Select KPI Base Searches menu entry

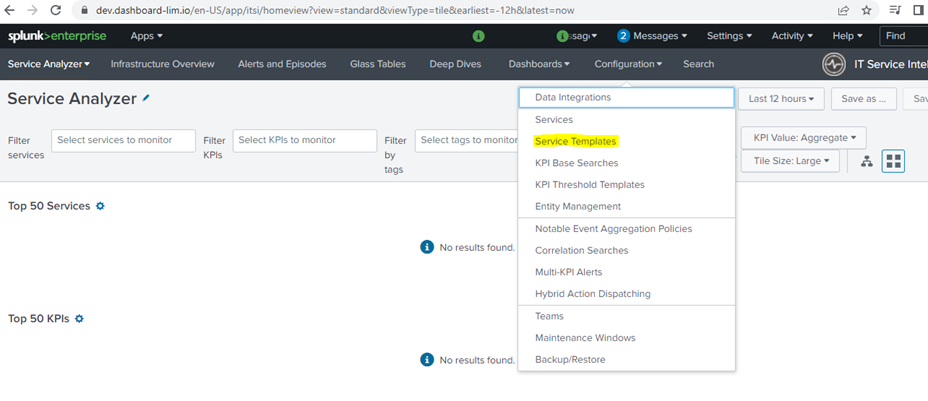click(576, 163)
